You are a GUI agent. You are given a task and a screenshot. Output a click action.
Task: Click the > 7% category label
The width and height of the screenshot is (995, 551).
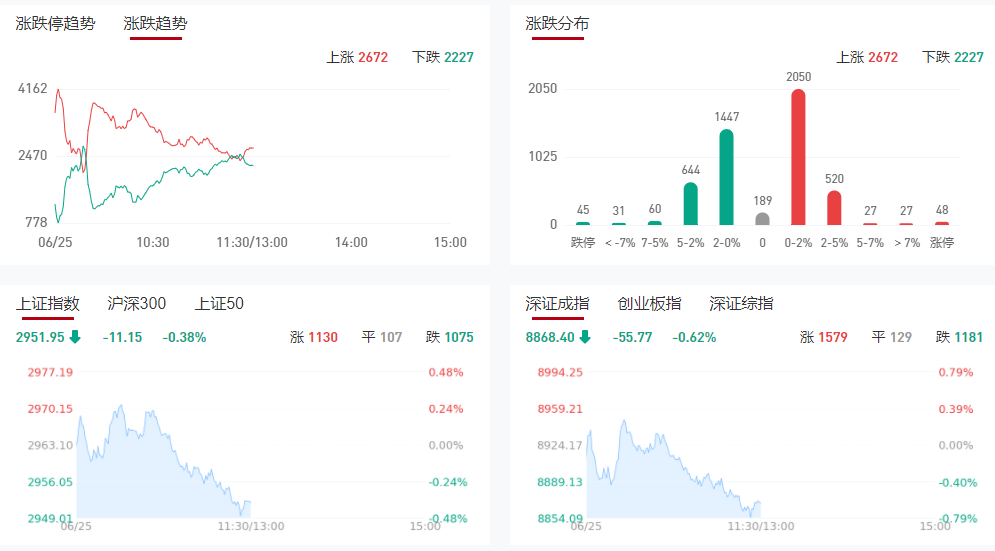click(x=907, y=242)
